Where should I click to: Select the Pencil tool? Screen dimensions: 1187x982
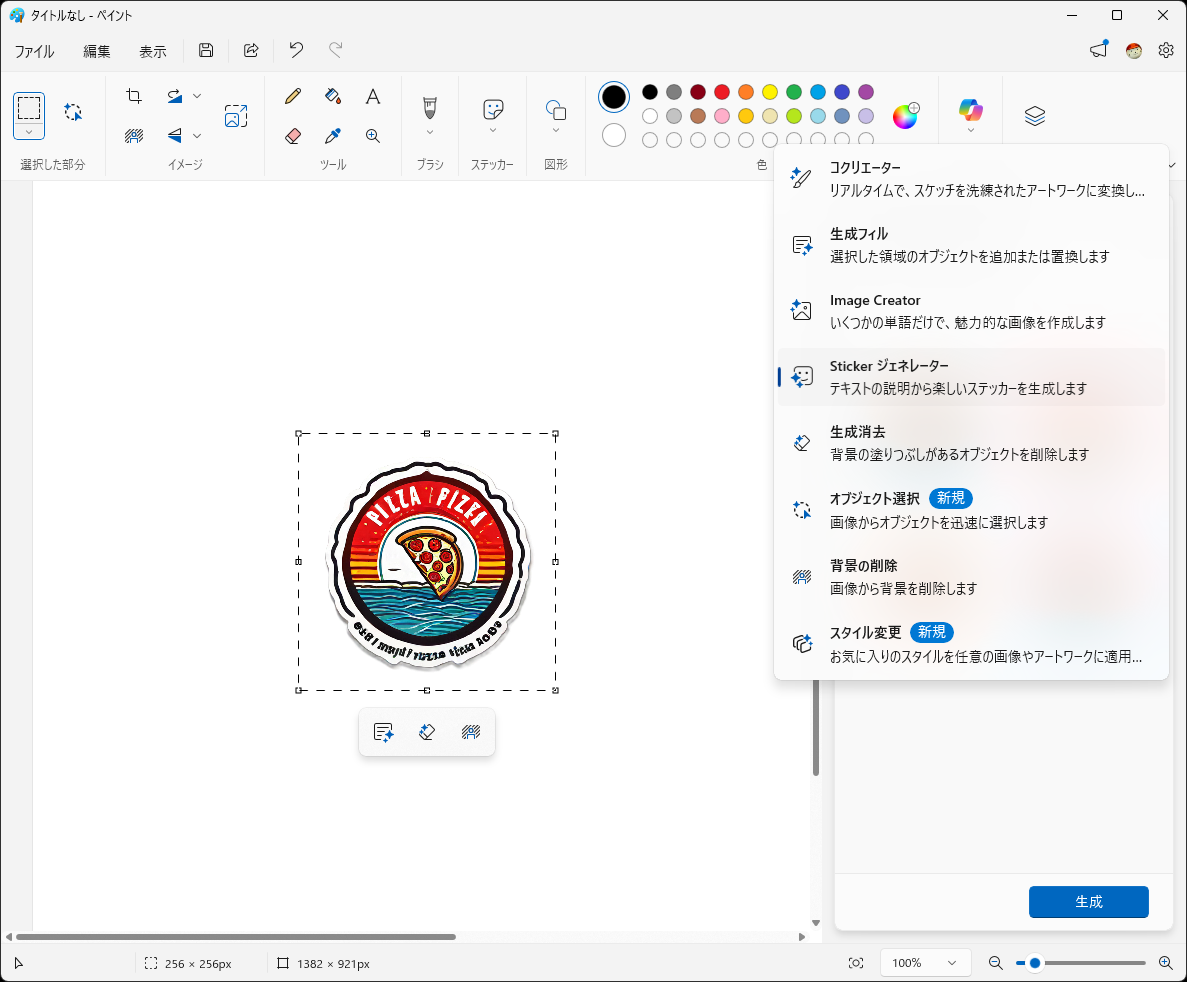(293, 96)
